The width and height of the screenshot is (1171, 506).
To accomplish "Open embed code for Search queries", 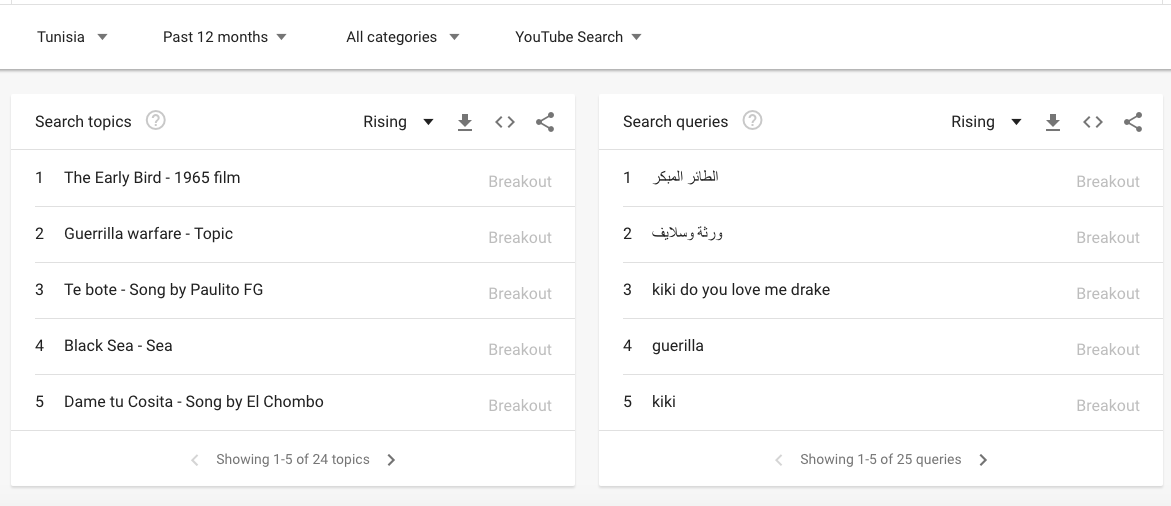I will tap(1093, 122).
